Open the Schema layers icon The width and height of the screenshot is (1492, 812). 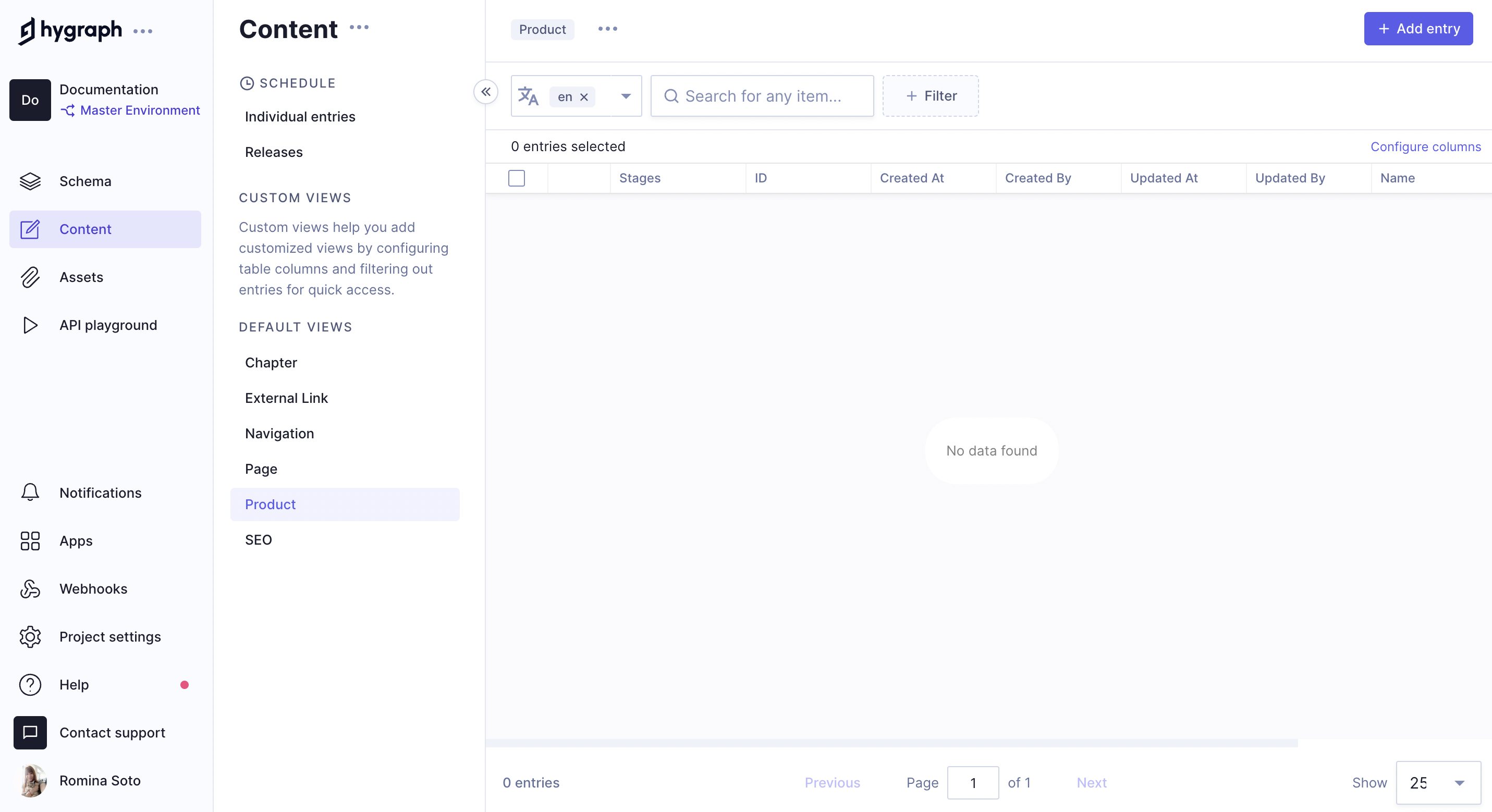click(30, 181)
